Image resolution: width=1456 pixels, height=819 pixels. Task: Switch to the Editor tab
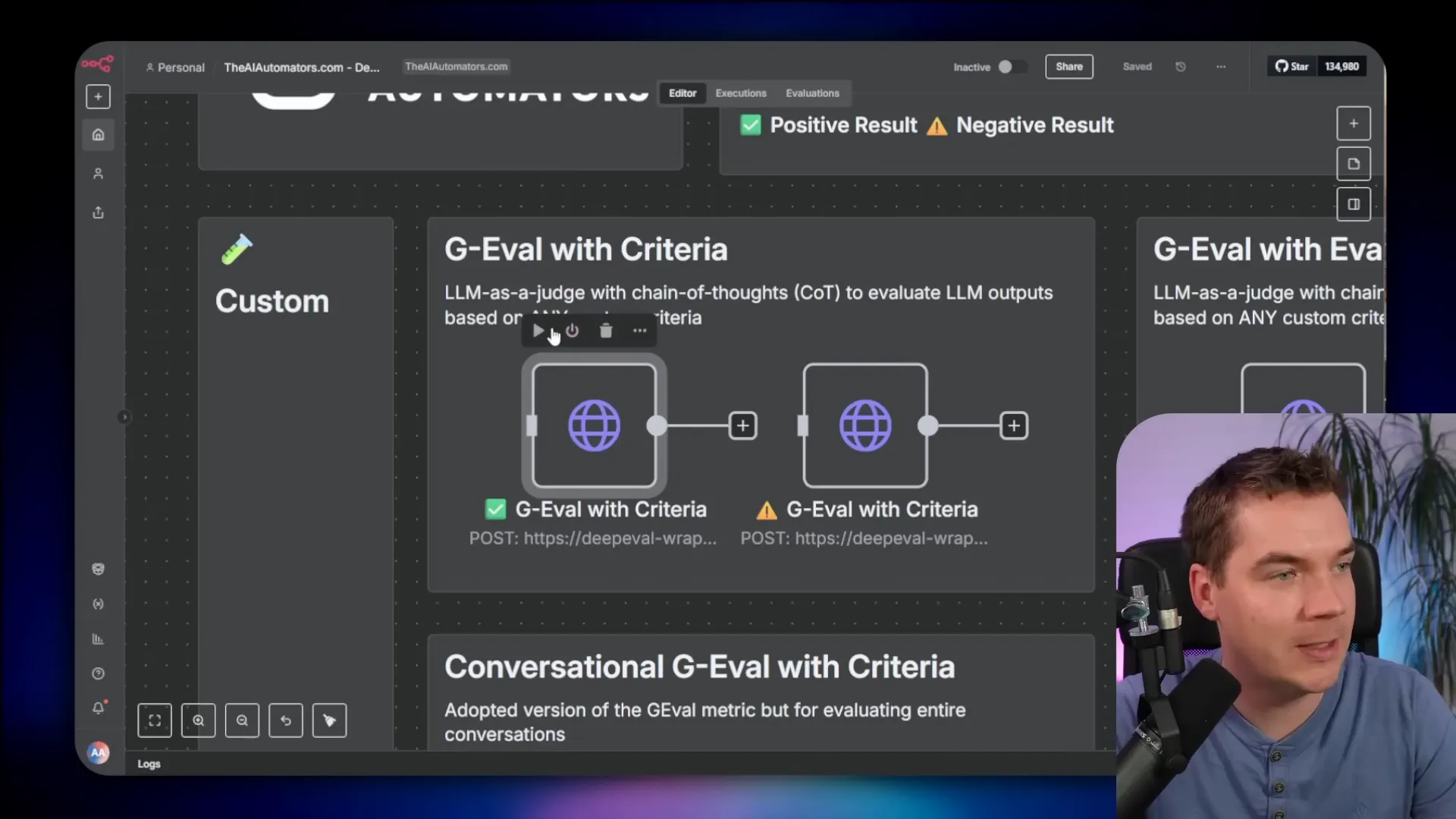pyautogui.click(x=682, y=93)
